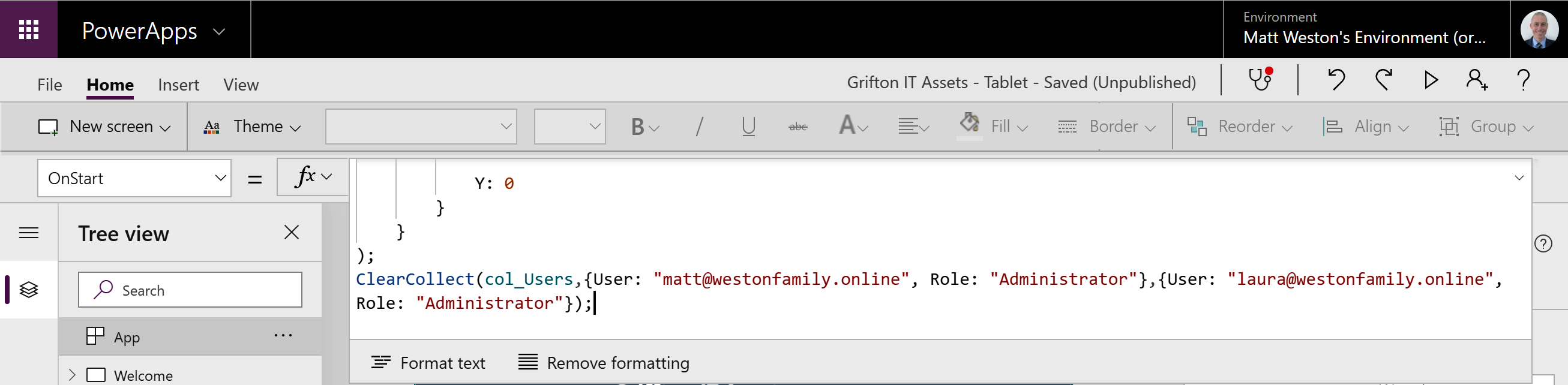Open Help question mark in header
The width and height of the screenshot is (1568, 385).
point(1524,80)
